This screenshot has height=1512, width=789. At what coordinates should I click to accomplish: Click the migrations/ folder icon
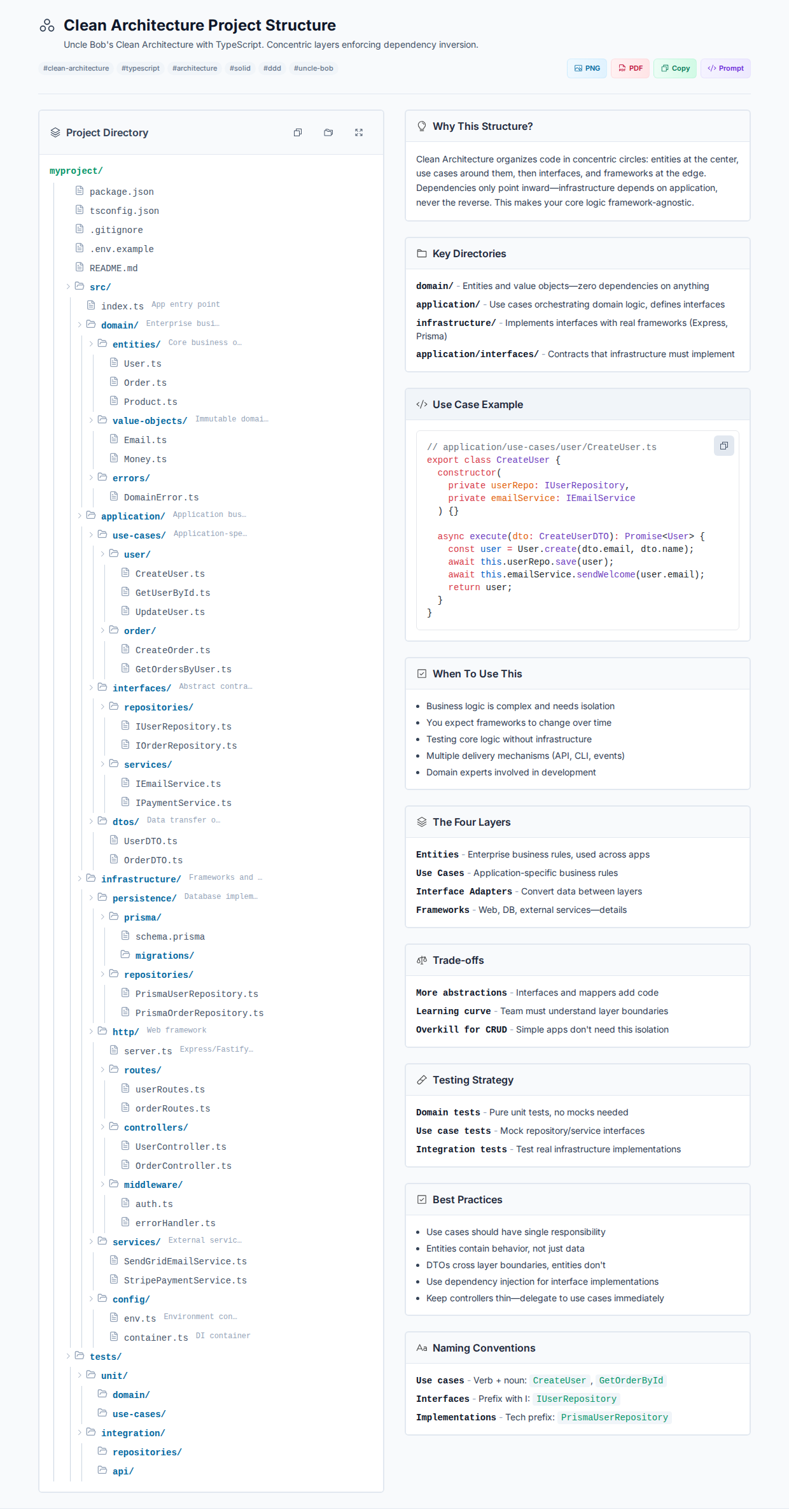click(x=125, y=955)
